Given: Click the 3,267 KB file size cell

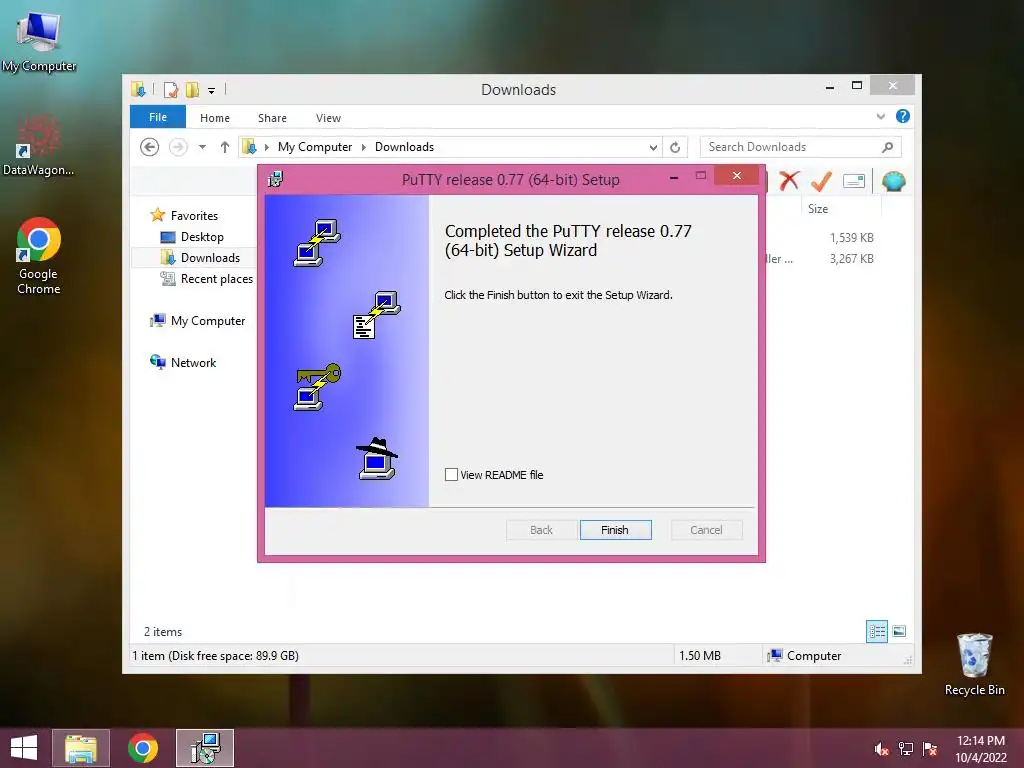Looking at the screenshot, I should (852, 259).
